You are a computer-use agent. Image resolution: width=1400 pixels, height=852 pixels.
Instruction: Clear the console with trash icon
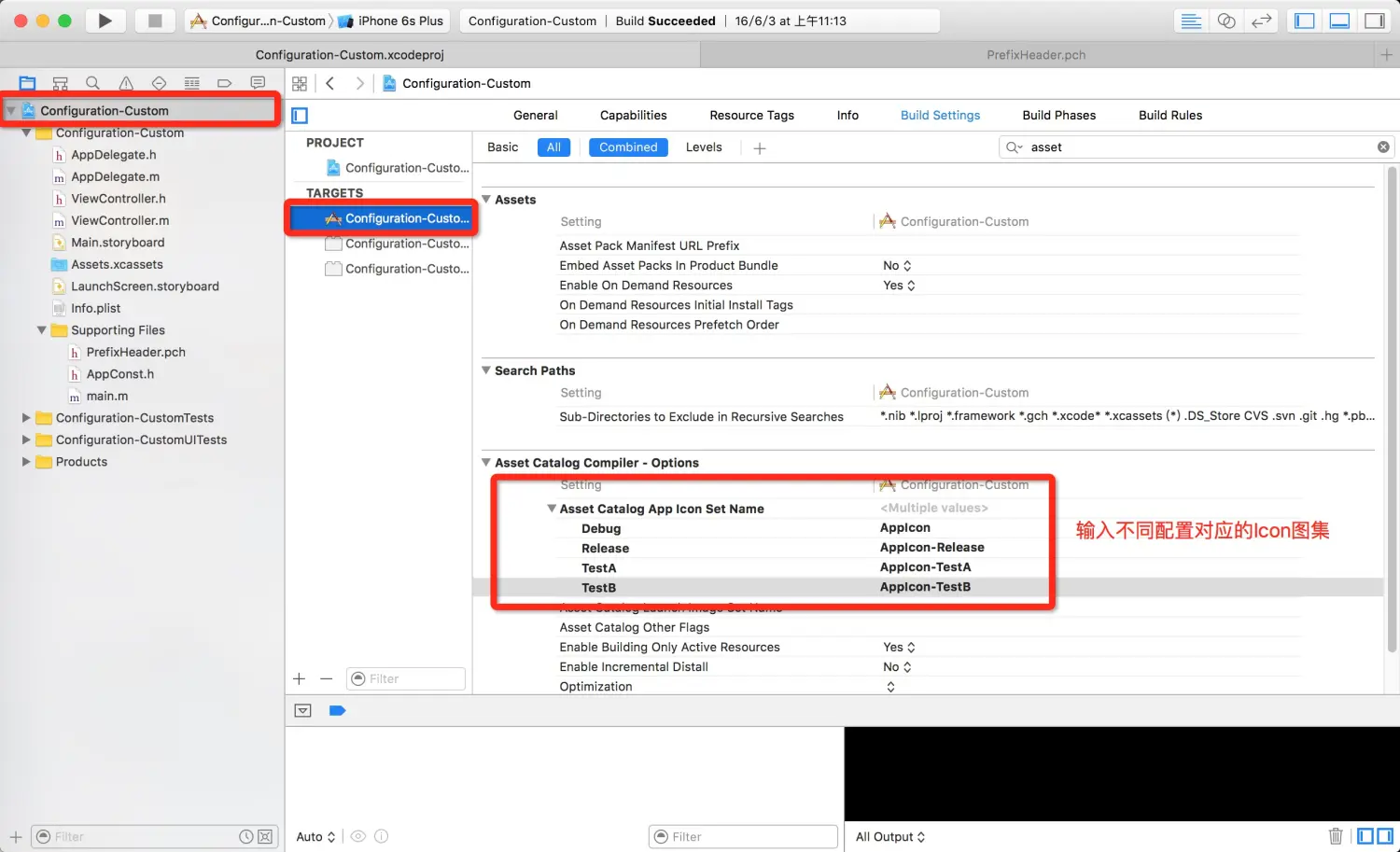pos(1336,836)
